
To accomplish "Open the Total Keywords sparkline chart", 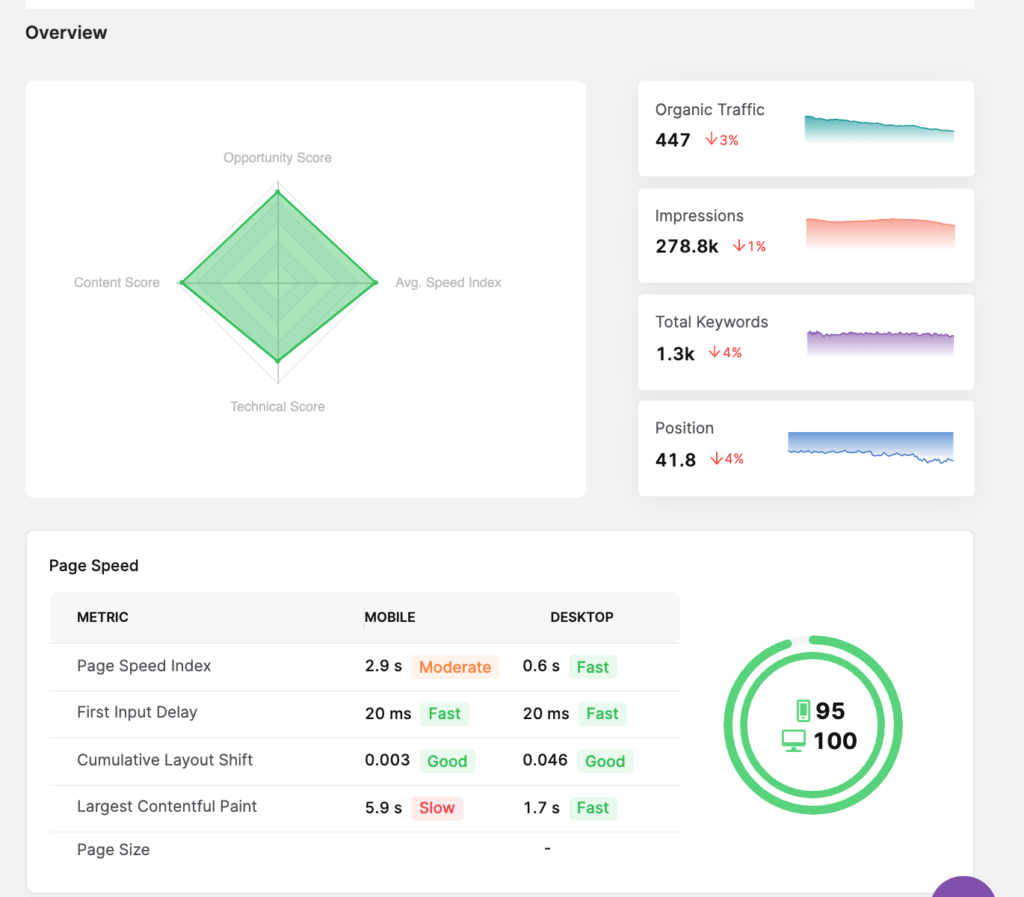I will tap(880, 343).
